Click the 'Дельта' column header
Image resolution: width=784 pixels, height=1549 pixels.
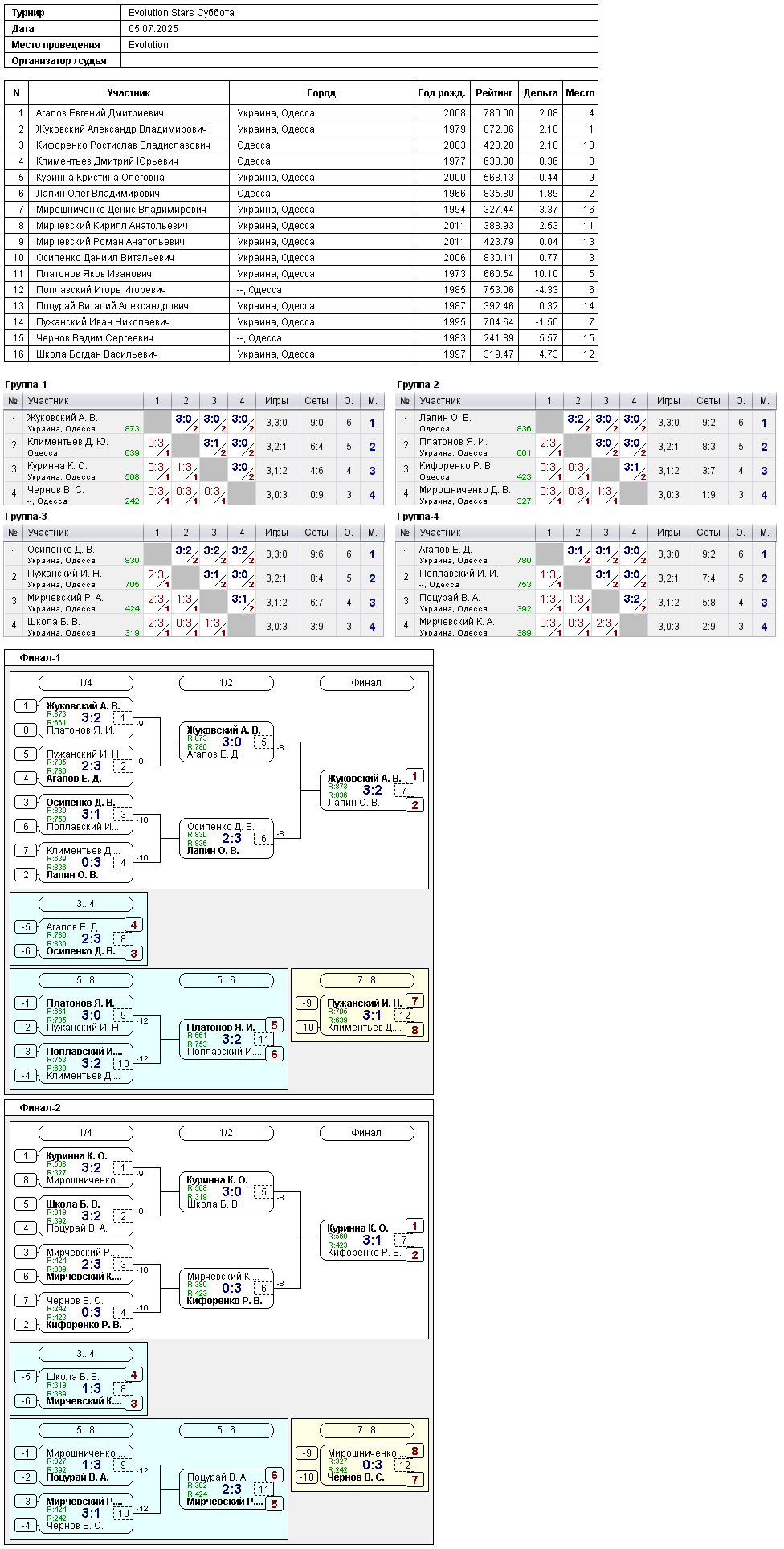pyautogui.click(x=541, y=93)
